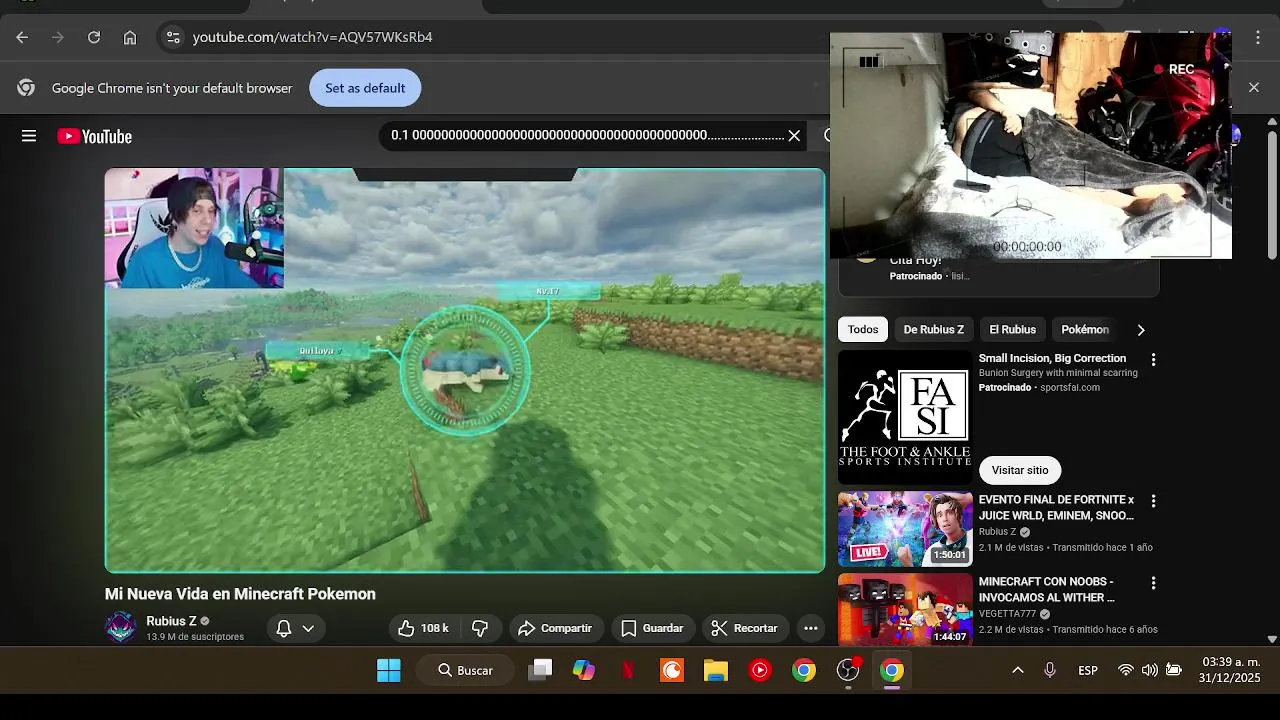Go to YouTube home via logo
The width and height of the screenshot is (1280, 720).
coord(95,137)
